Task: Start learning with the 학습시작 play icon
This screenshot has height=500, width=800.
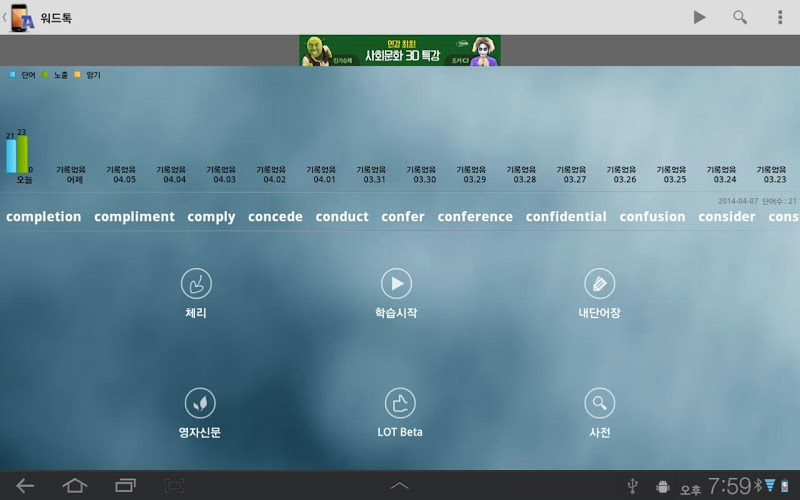Action: tap(396, 284)
